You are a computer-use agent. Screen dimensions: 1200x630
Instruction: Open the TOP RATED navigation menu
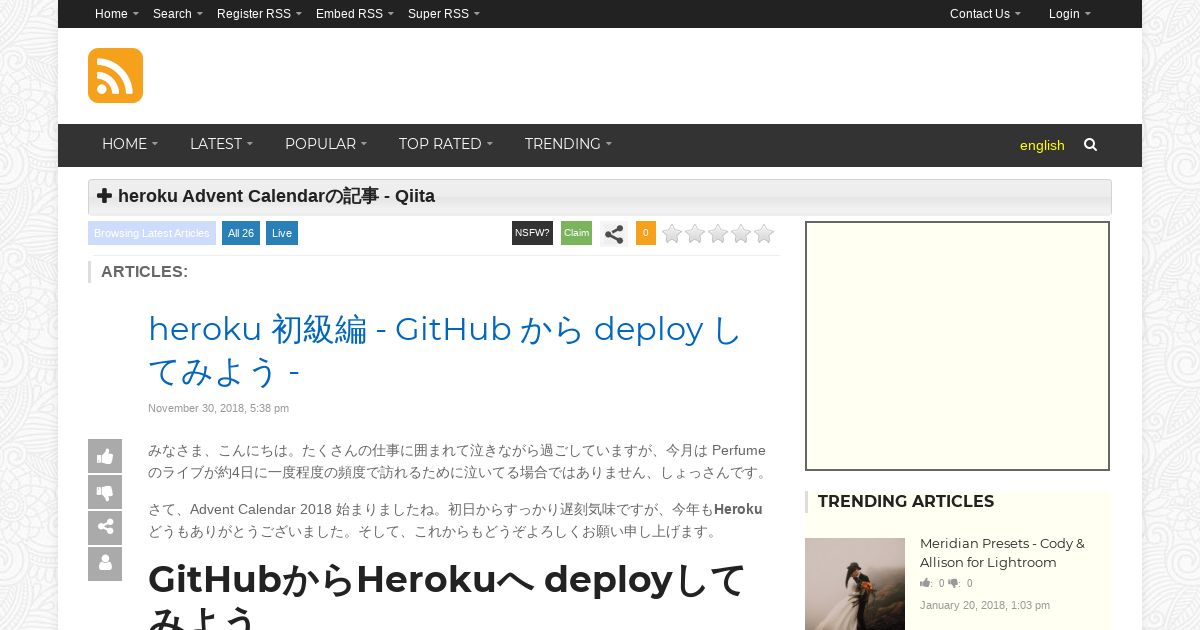coord(446,144)
